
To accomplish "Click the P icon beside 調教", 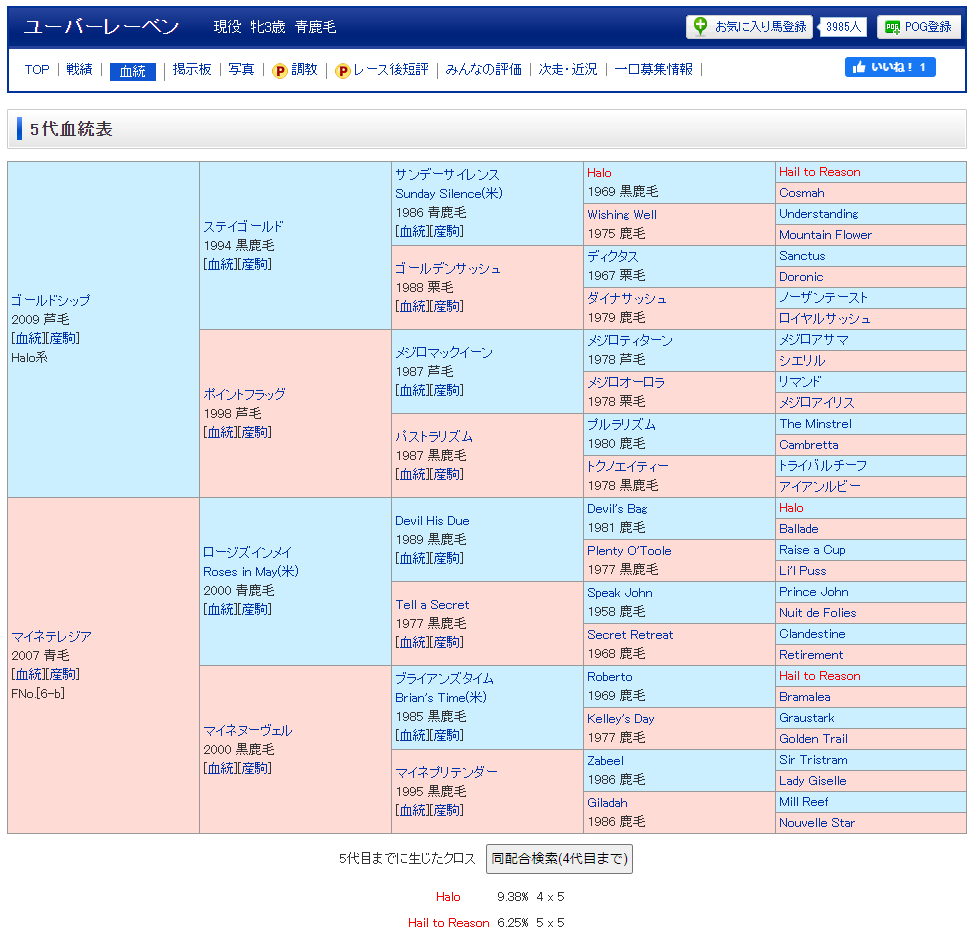I will [280, 70].
